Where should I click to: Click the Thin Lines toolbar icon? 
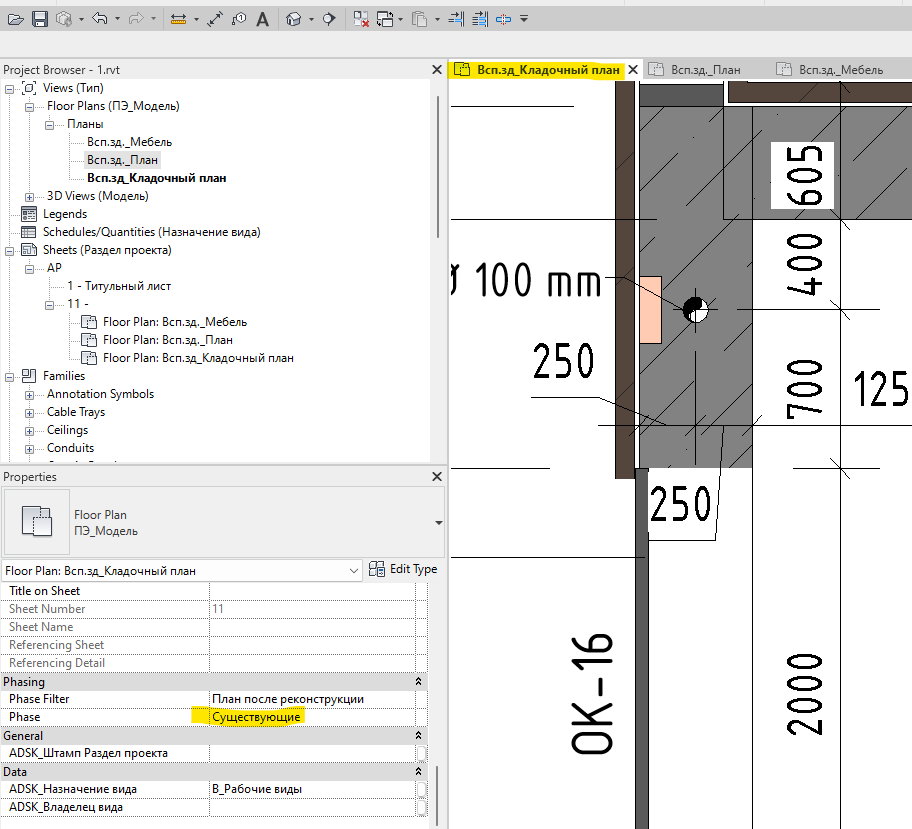click(454, 19)
